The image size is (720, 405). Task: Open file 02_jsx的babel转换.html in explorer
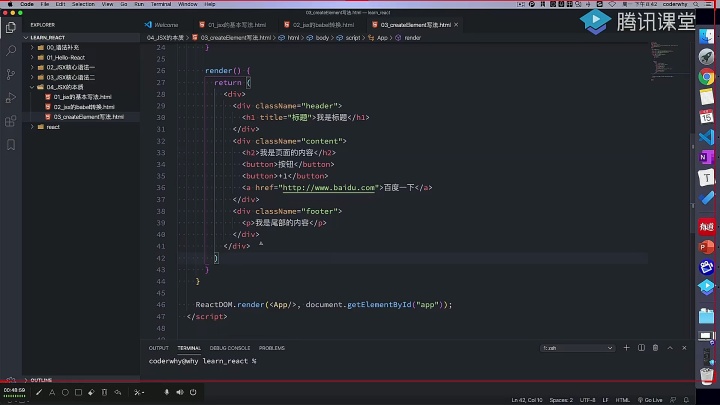tap(81, 107)
